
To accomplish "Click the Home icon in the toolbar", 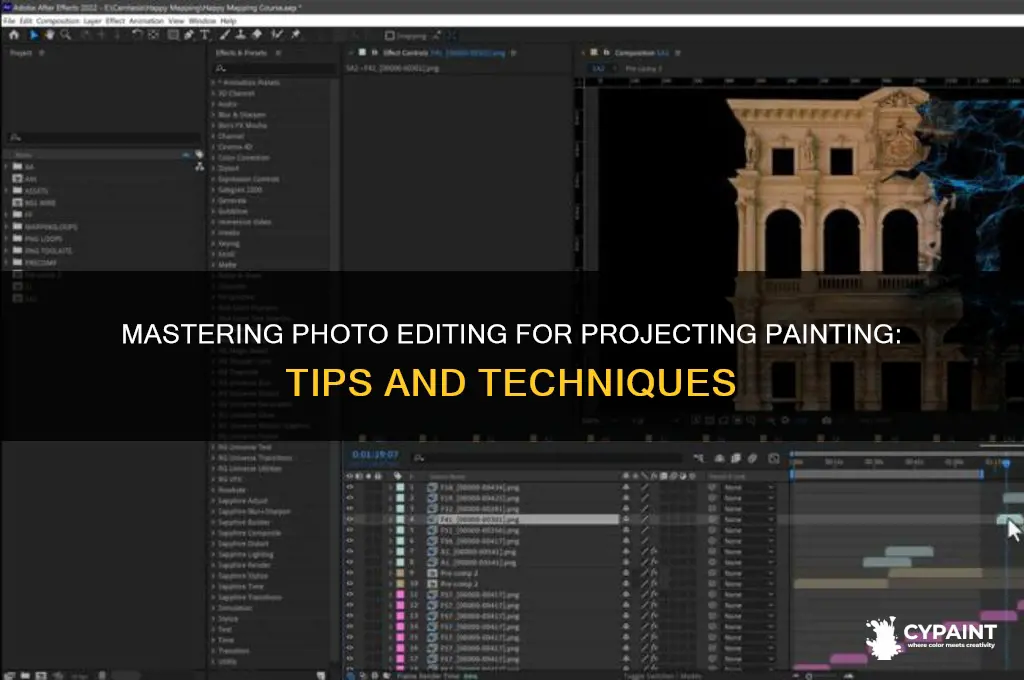I will (14, 35).
